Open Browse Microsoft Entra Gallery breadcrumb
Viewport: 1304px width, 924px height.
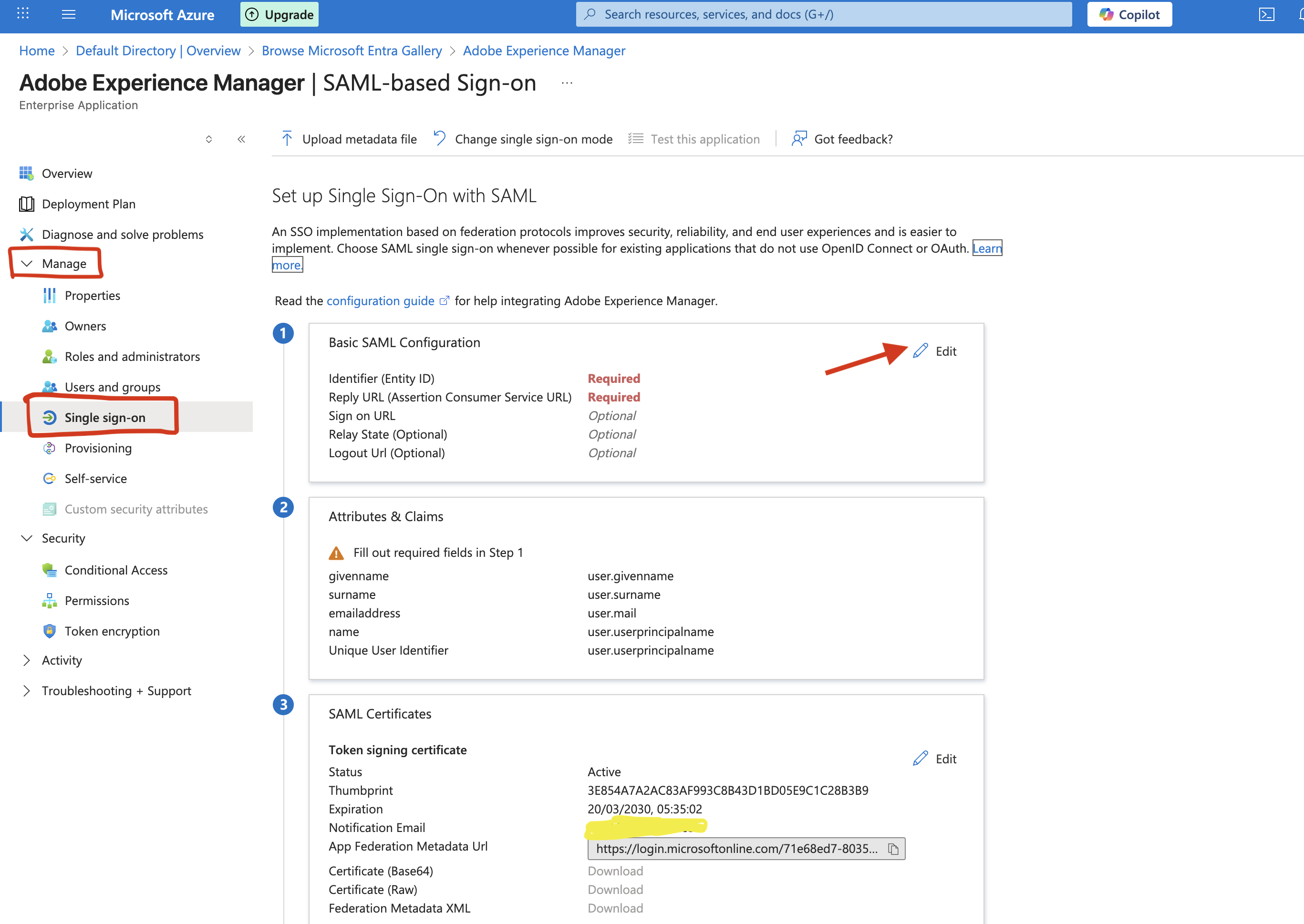(x=352, y=51)
